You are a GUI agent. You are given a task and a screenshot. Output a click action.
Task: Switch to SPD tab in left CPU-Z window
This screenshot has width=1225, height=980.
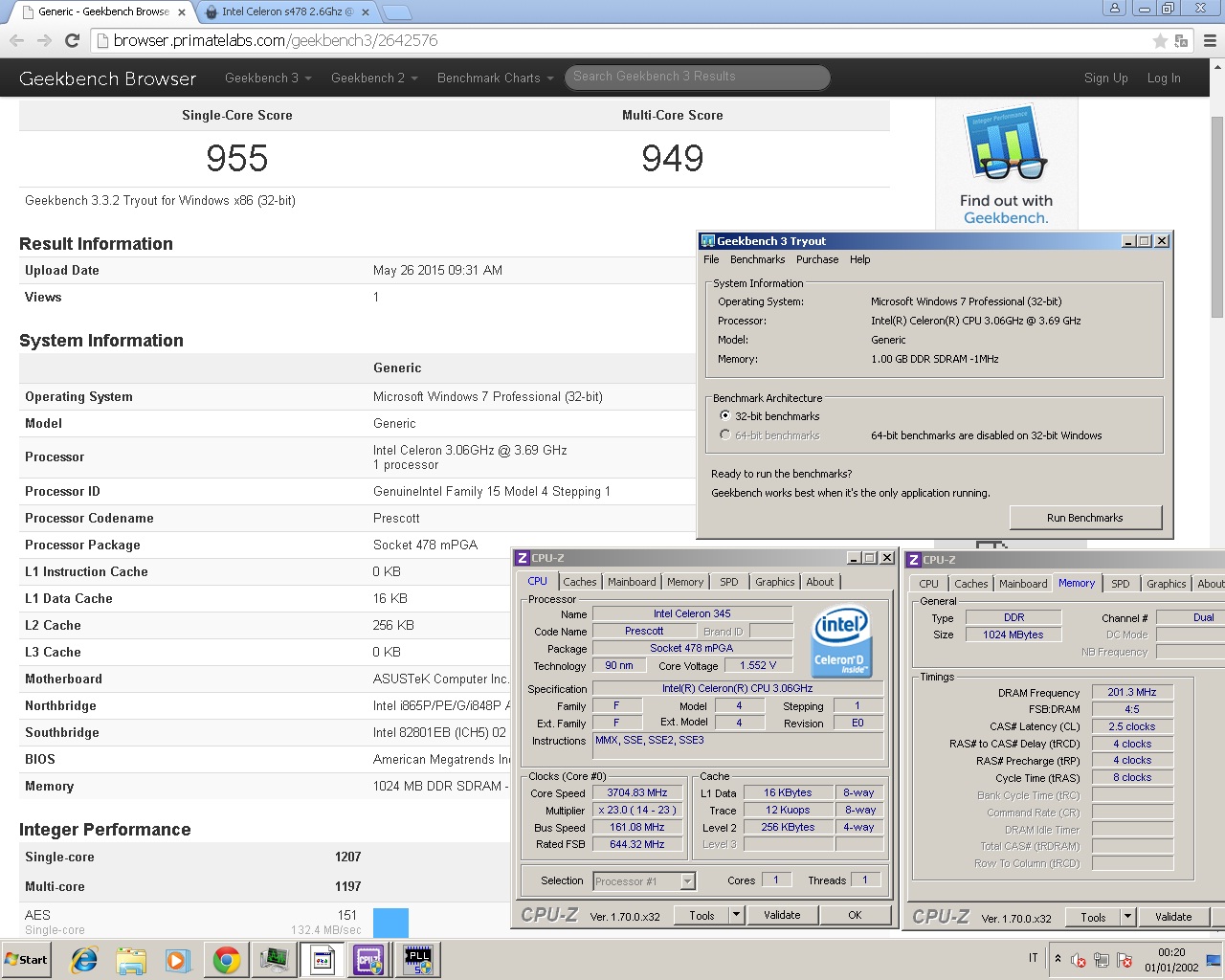point(729,582)
